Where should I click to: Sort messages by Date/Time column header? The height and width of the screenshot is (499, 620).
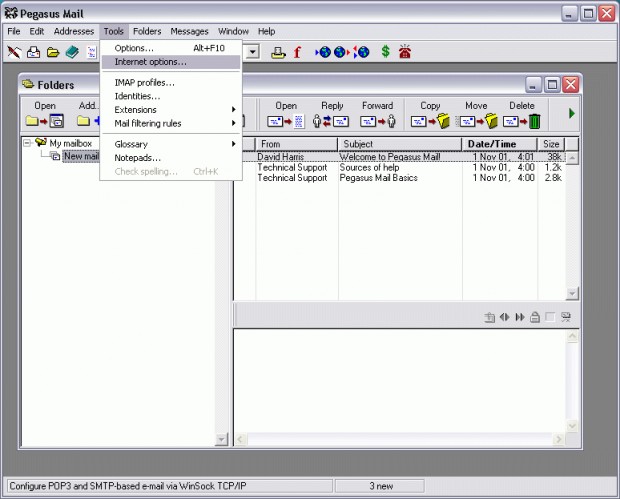click(x=500, y=144)
